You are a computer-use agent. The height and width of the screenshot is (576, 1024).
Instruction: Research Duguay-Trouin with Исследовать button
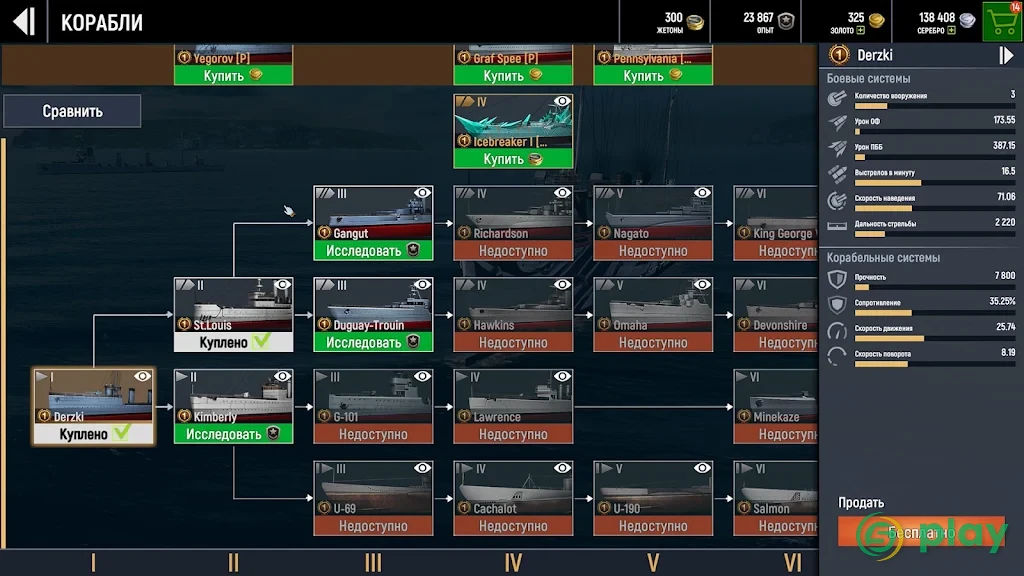(373, 343)
